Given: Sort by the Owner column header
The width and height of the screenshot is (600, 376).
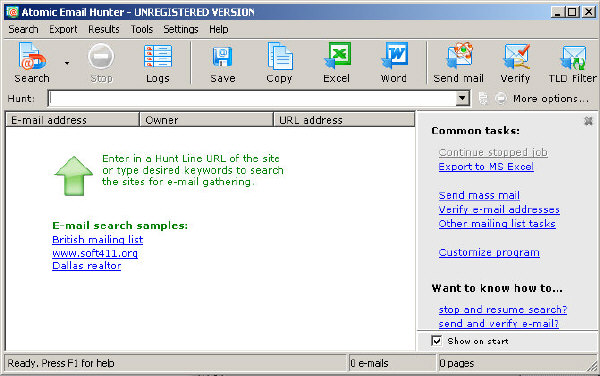Looking at the screenshot, I should click(x=207, y=120).
